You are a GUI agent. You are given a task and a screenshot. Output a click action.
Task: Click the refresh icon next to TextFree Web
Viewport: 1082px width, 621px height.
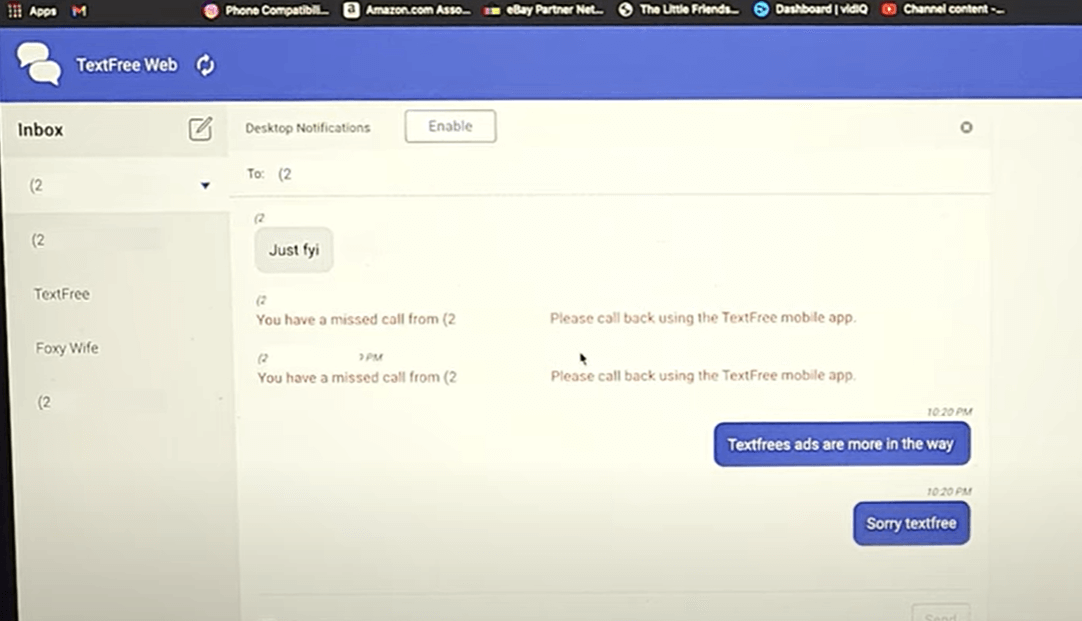click(205, 66)
